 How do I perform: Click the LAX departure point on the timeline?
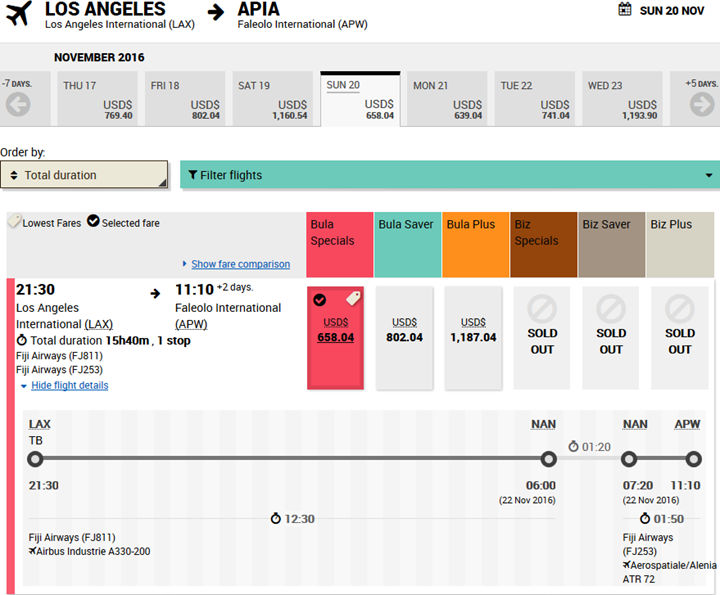point(36,459)
